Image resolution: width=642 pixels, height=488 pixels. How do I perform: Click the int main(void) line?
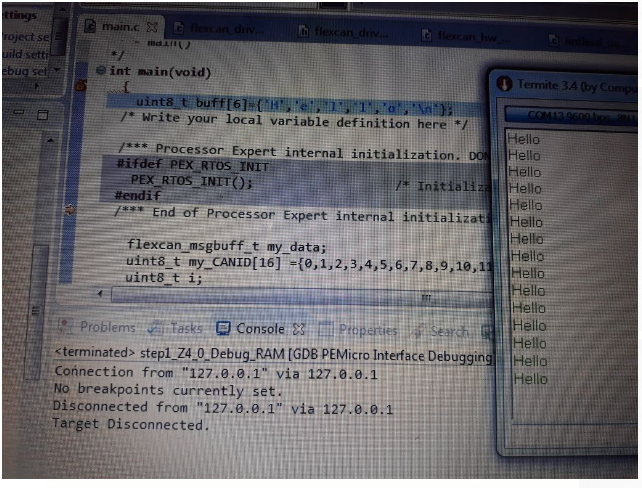click(x=160, y=72)
